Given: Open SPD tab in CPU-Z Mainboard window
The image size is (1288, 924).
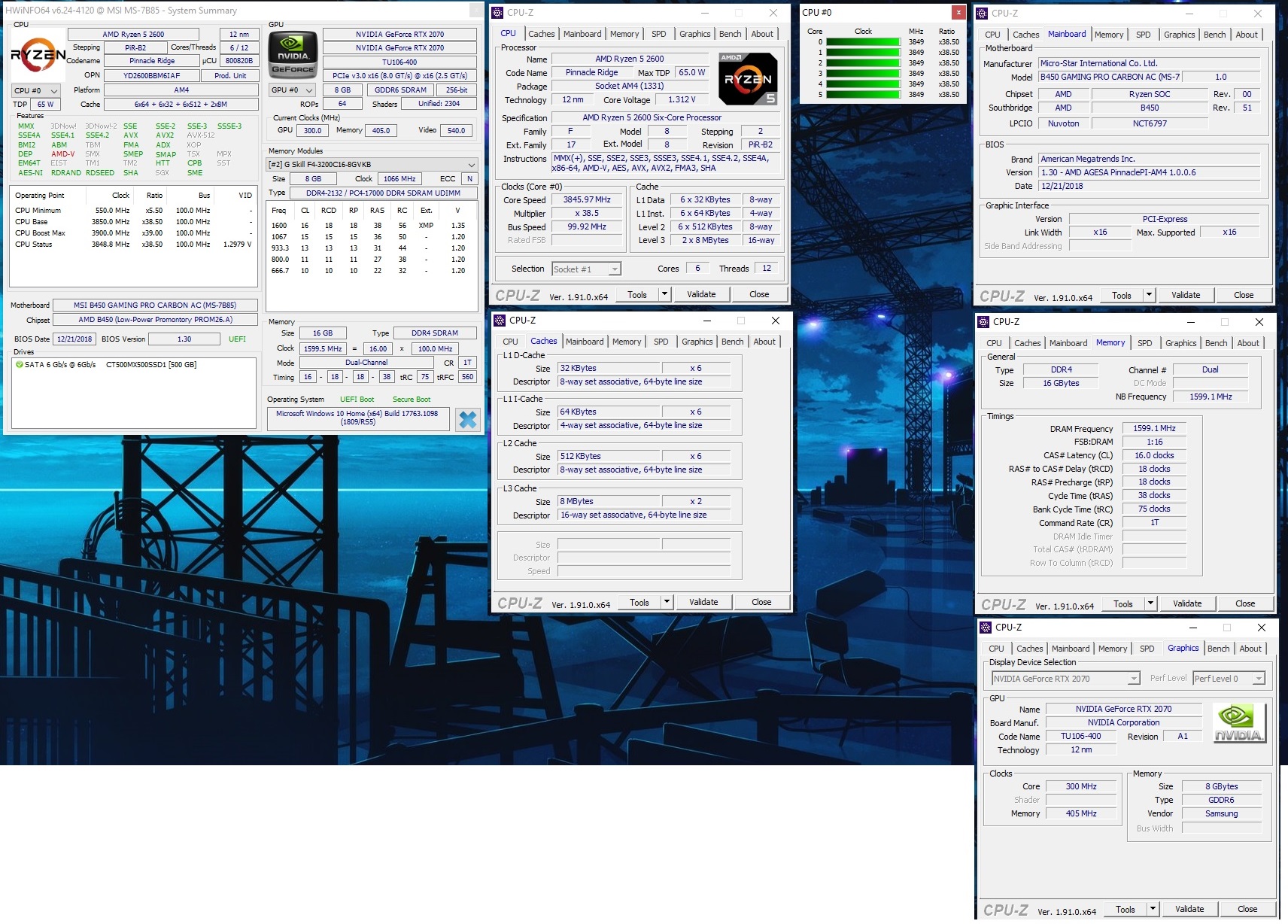Looking at the screenshot, I should (1143, 35).
